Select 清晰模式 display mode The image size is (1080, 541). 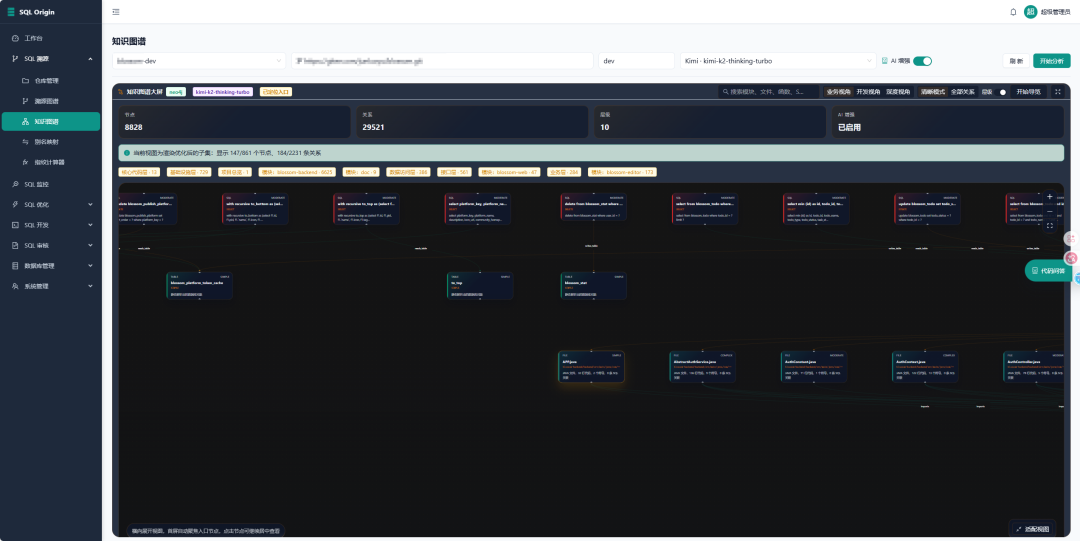pos(933,91)
